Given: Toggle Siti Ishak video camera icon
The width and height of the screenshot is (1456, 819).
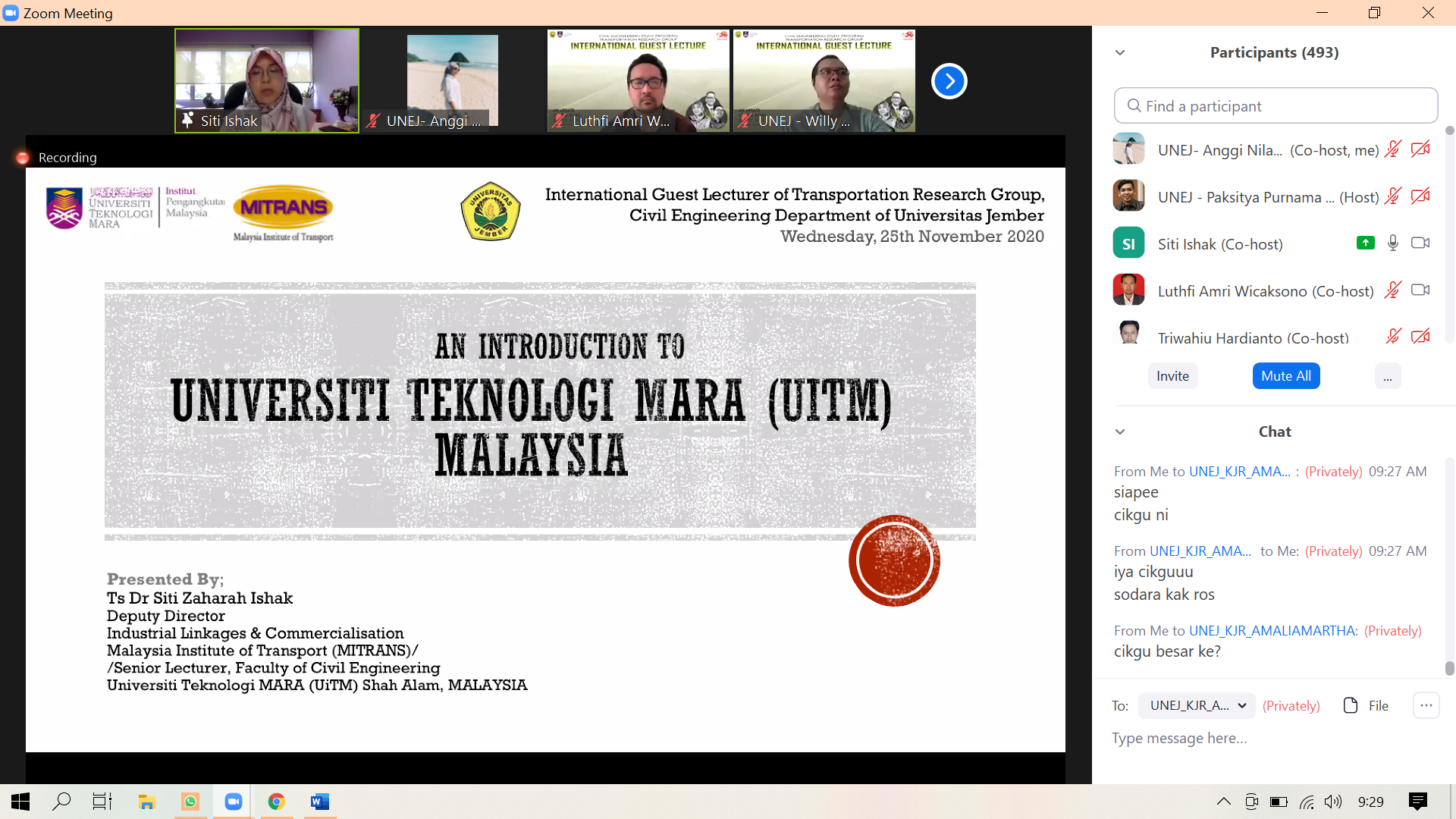Looking at the screenshot, I should 1420,243.
